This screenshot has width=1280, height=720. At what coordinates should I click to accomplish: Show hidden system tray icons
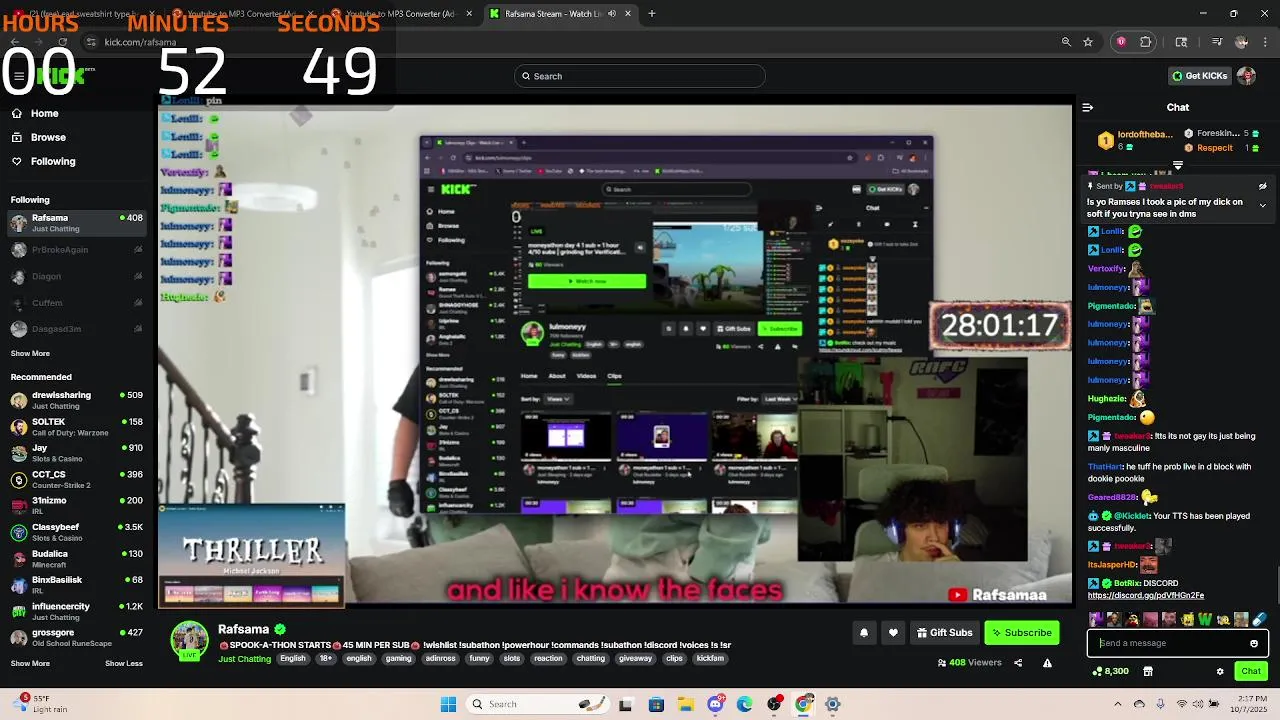coord(1118,704)
